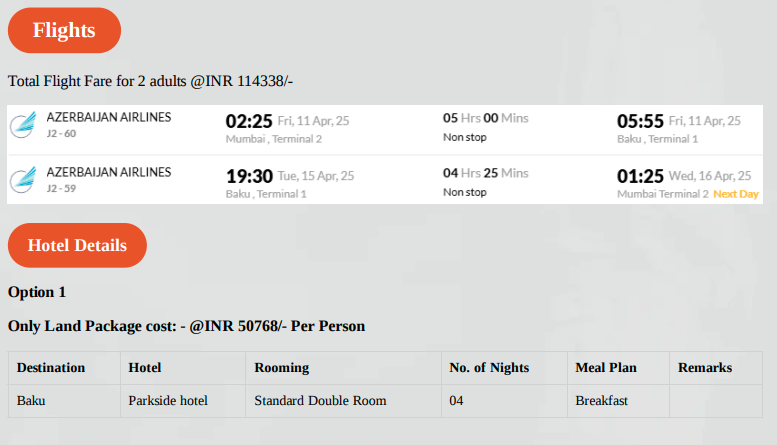Click the 01:25 arrival time in Mumbai
Viewport: 777px width, 445px height.
point(640,176)
